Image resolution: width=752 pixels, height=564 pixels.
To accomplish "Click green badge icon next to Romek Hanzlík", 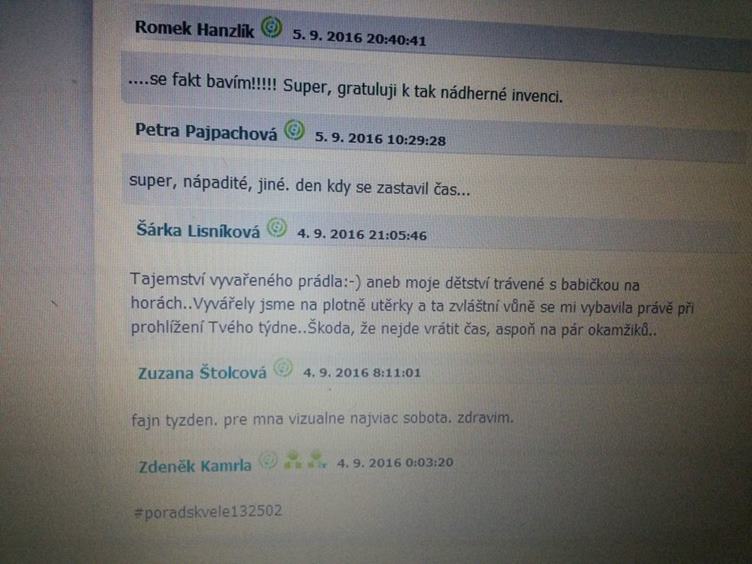I will coord(271,27).
